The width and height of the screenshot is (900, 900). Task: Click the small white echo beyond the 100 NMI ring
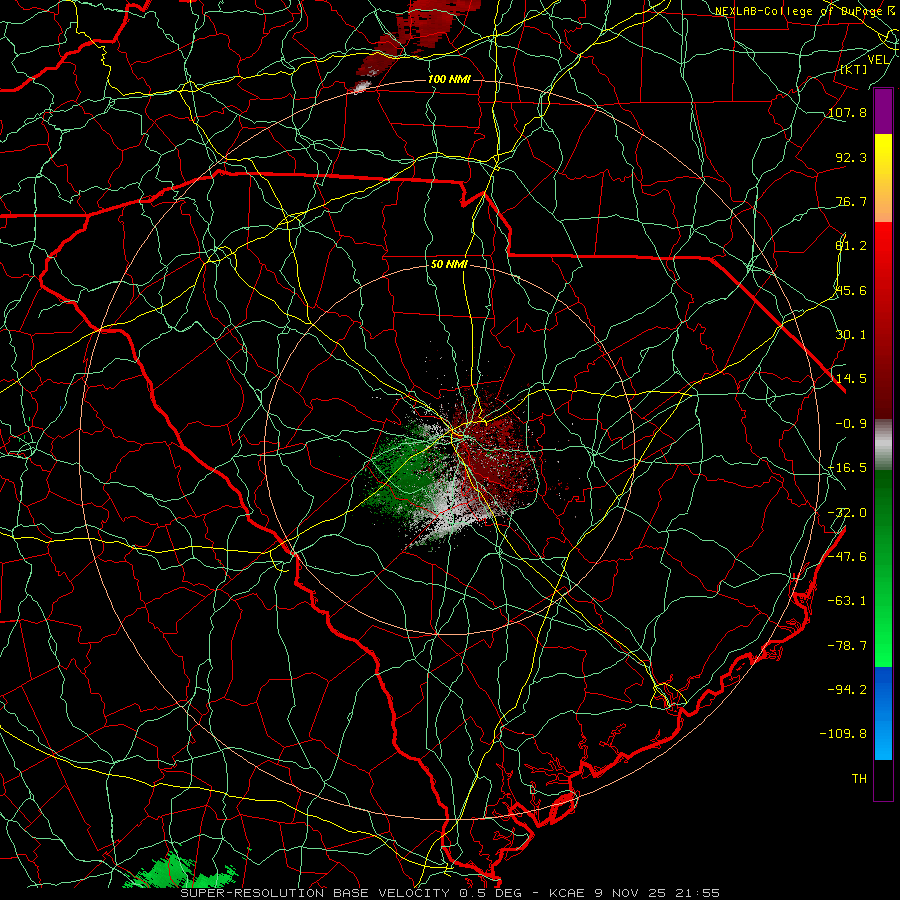coord(362,87)
